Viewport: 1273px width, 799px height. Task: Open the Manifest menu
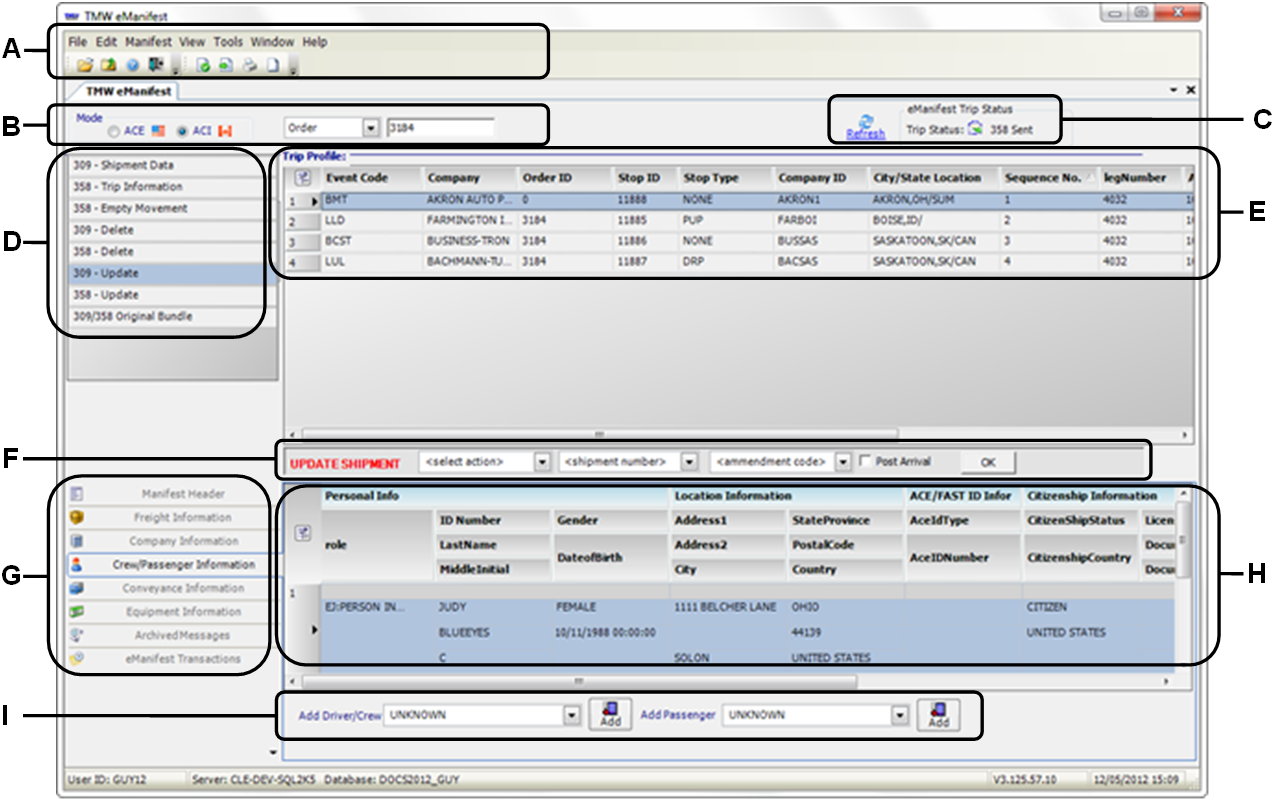[x=148, y=42]
